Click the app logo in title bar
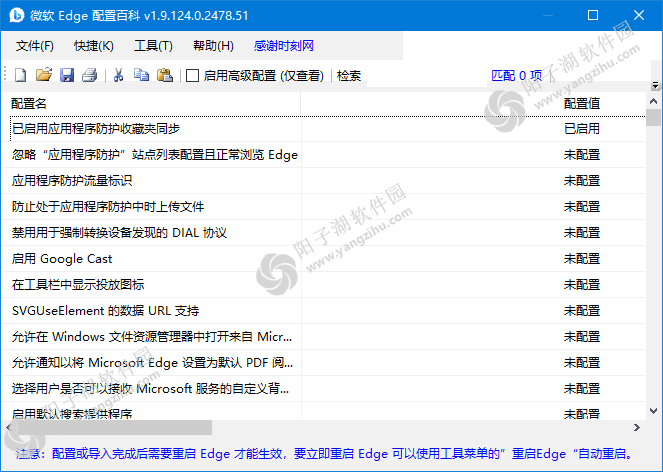Viewport: 663px width, 472px height. click(17, 15)
